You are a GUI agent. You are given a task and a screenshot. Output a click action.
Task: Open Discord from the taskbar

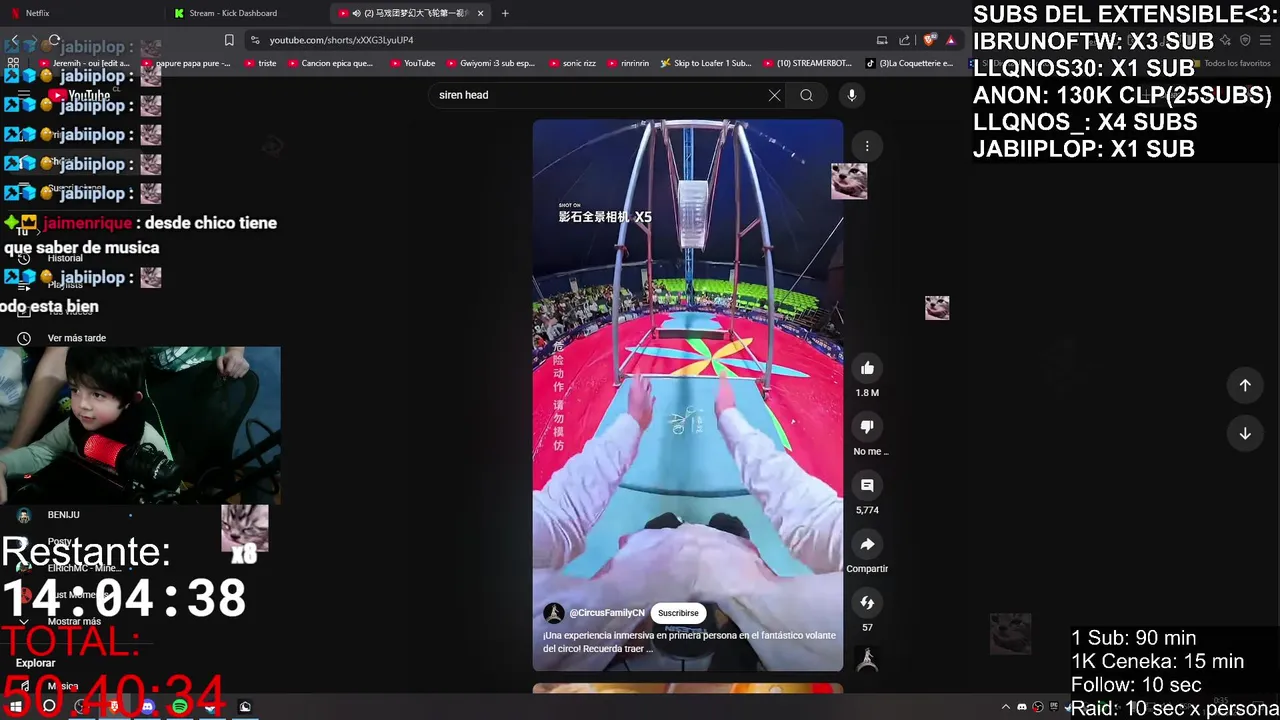click(147, 707)
